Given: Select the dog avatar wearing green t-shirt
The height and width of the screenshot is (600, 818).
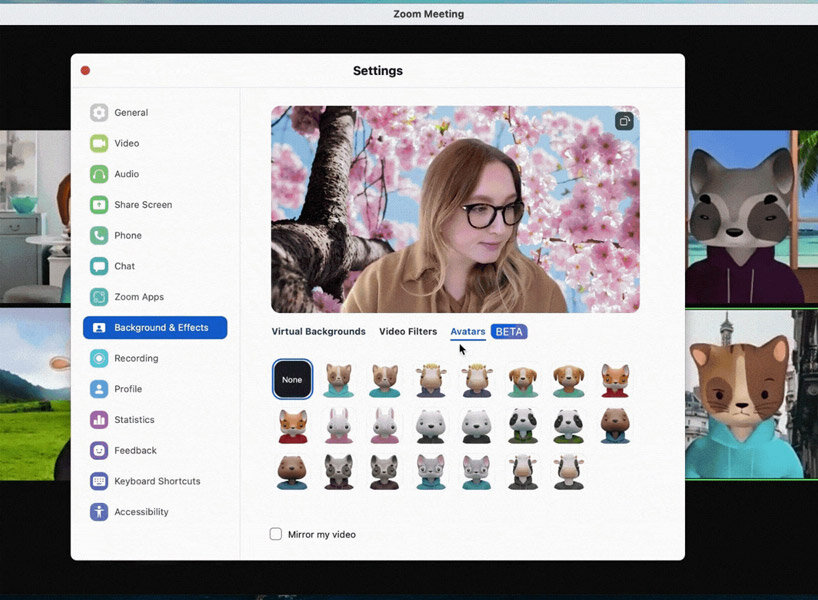Looking at the screenshot, I should pos(569,380).
